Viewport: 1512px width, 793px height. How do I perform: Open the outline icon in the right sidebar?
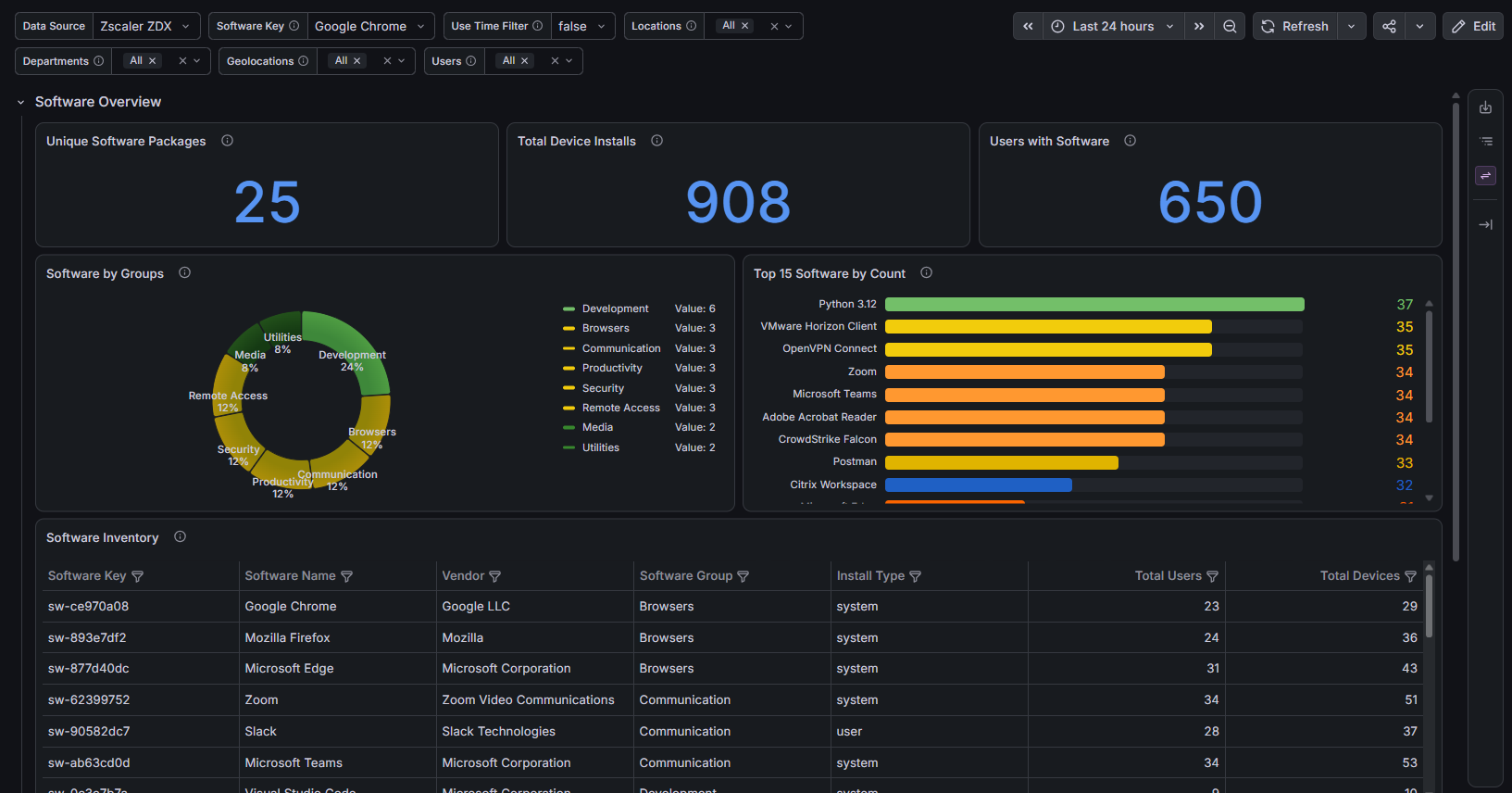[1485, 142]
